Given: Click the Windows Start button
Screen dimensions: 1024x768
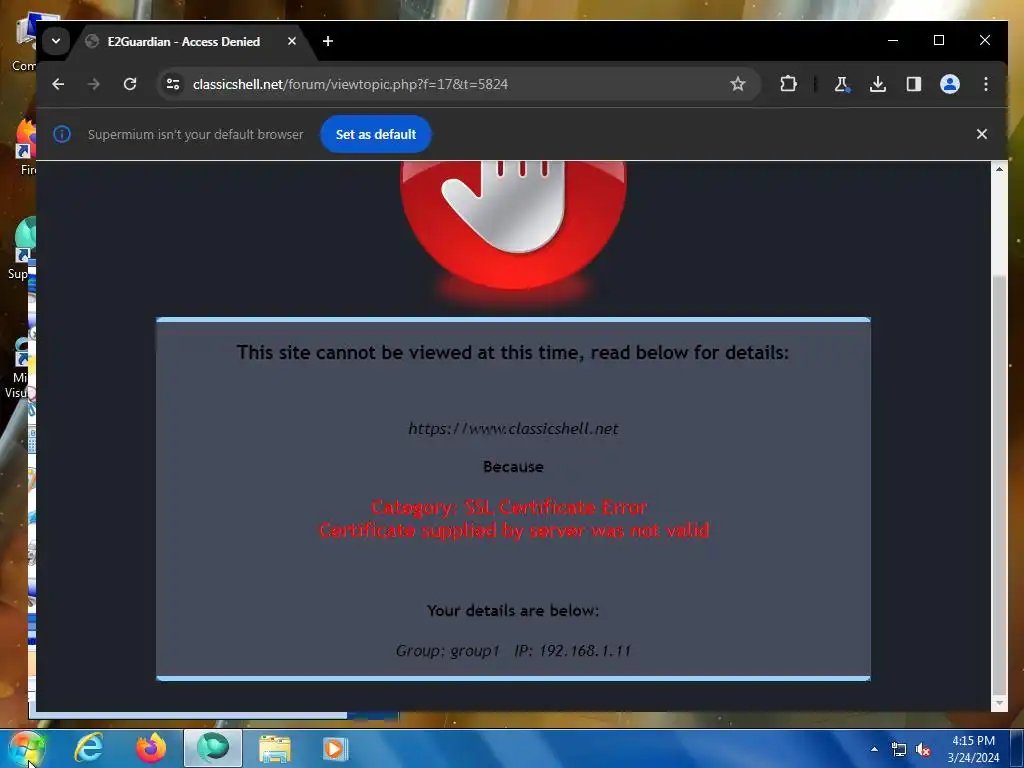Looking at the screenshot, I should [26, 748].
